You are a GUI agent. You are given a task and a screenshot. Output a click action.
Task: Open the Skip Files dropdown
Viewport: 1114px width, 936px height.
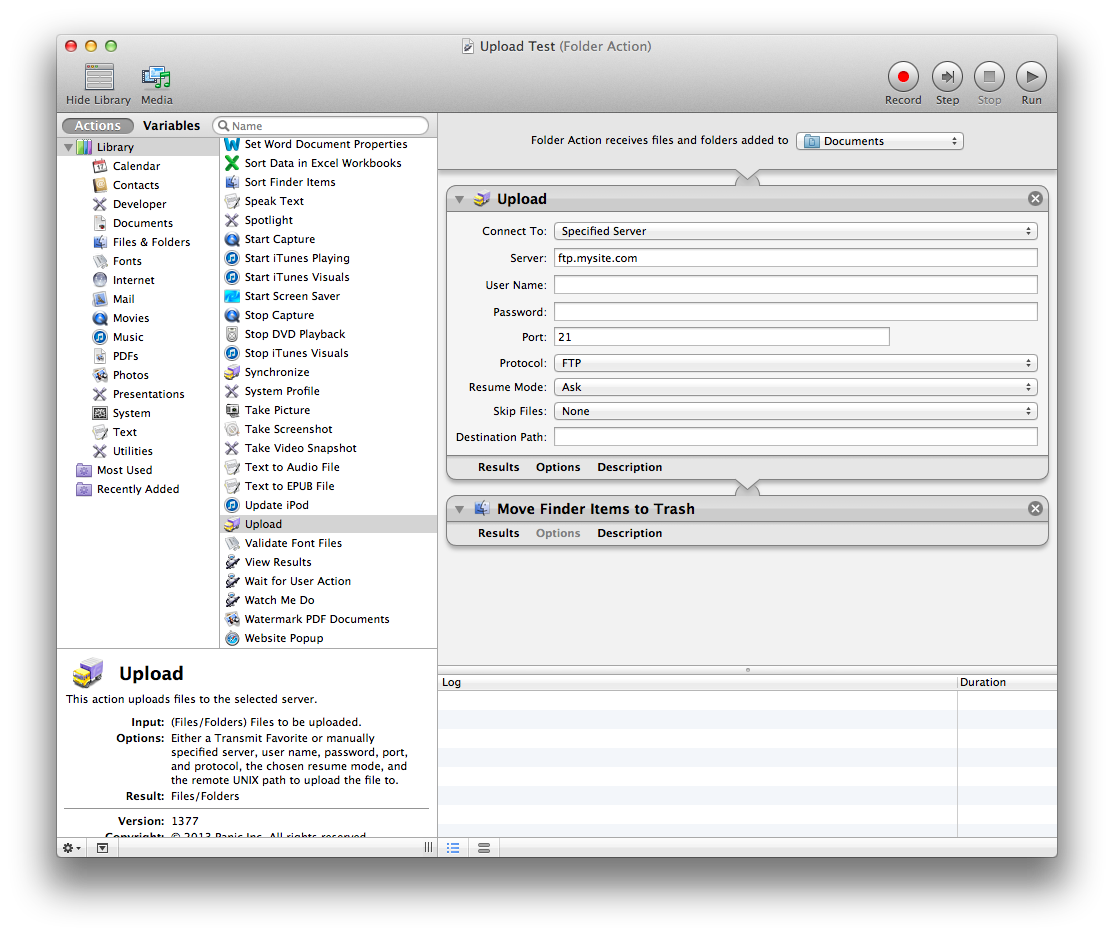[x=796, y=411]
